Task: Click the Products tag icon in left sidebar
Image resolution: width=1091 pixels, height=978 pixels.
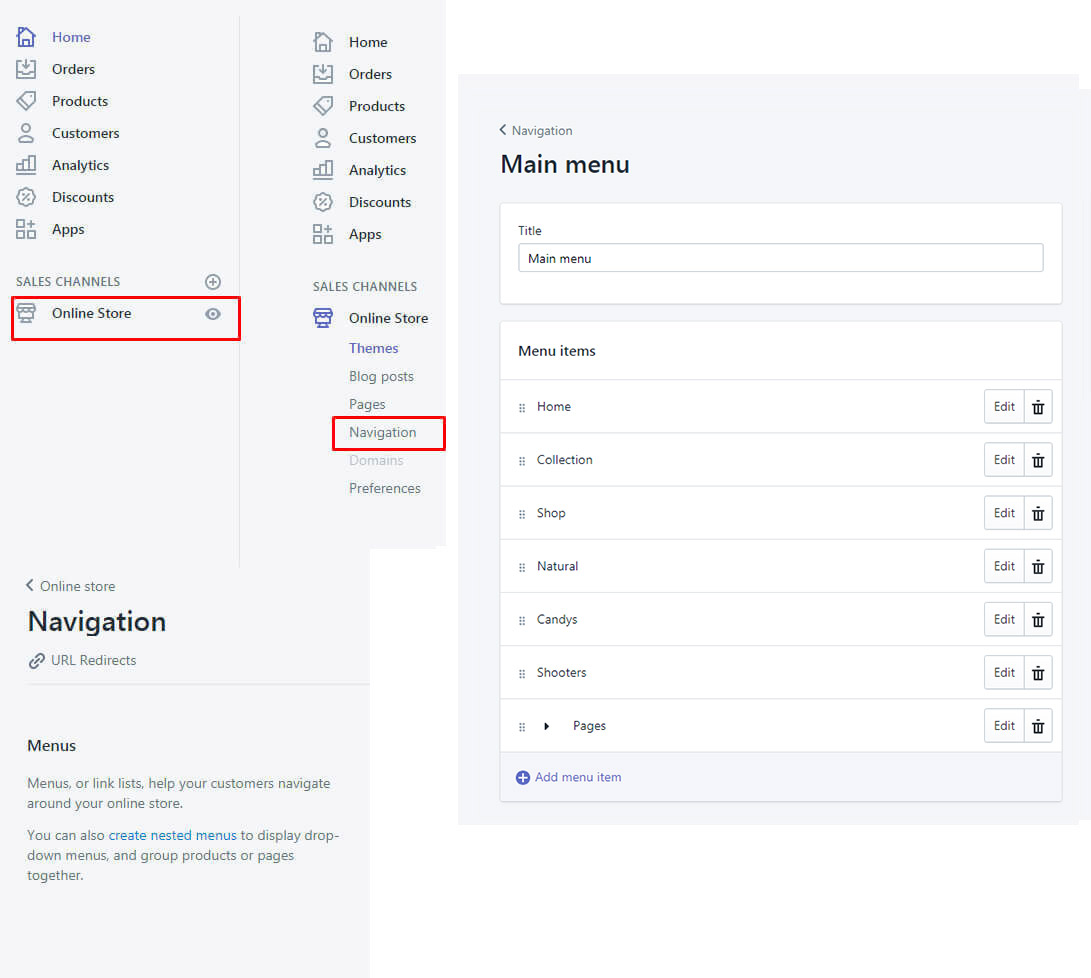Action: click(26, 101)
